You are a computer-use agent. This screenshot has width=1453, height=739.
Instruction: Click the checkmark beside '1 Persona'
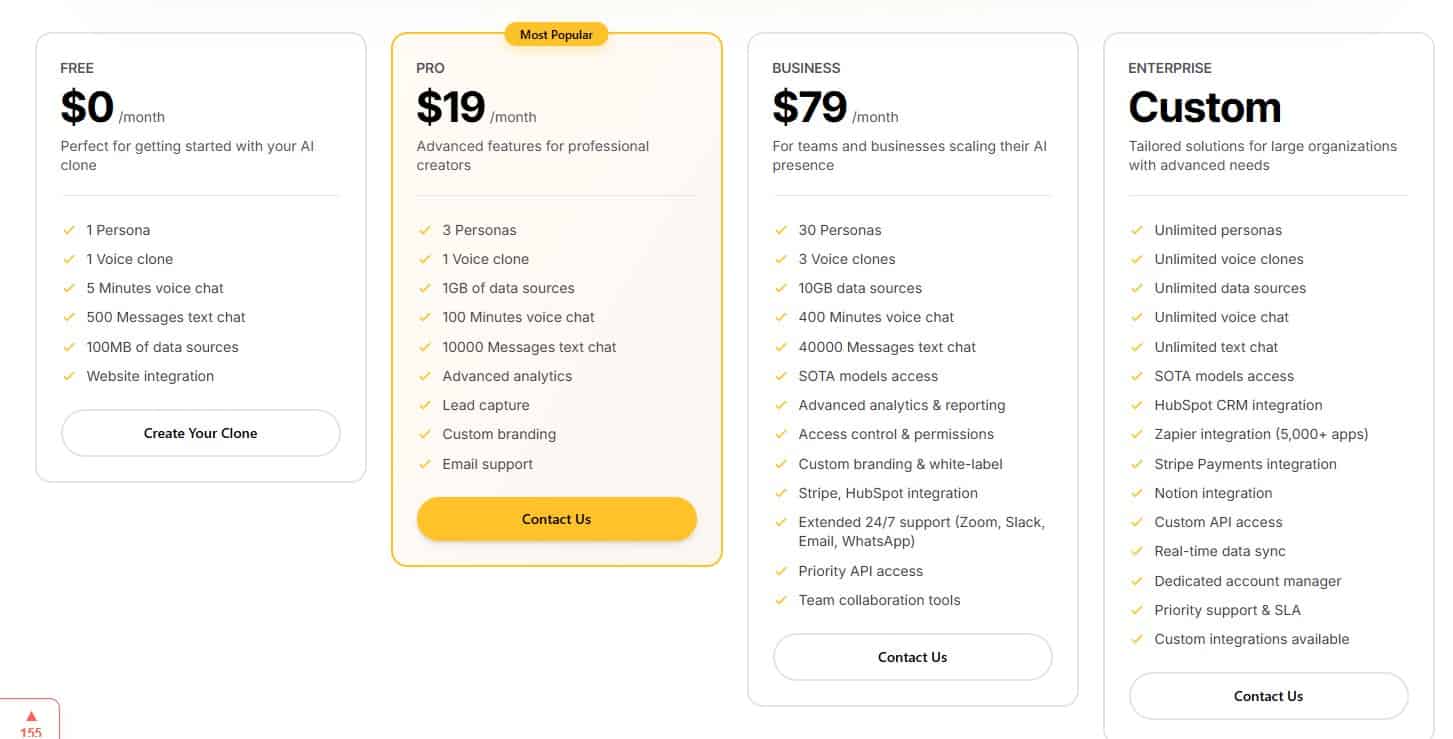69,230
